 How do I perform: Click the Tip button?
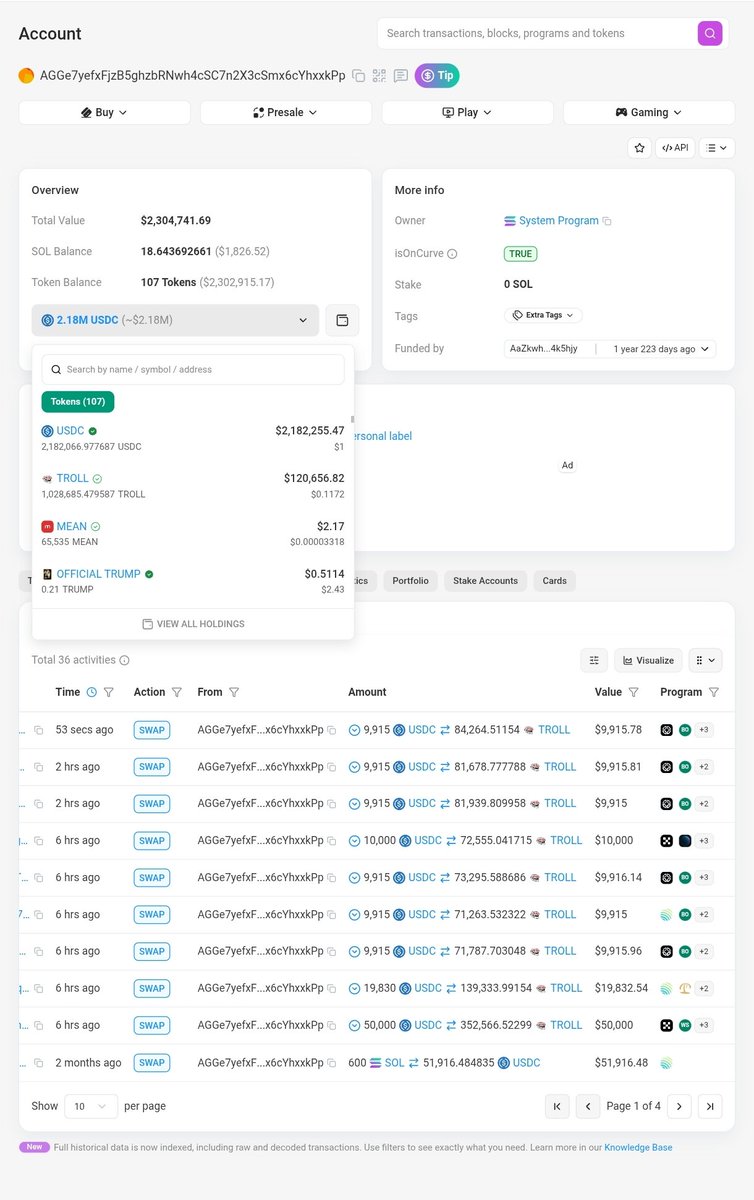[437, 76]
